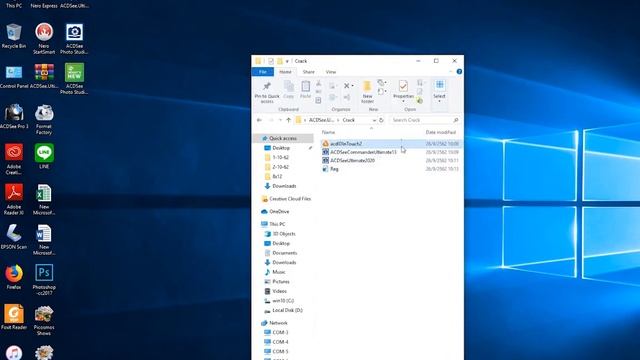Open OneDrive in navigation pane
The image size is (640, 360).
279,211
